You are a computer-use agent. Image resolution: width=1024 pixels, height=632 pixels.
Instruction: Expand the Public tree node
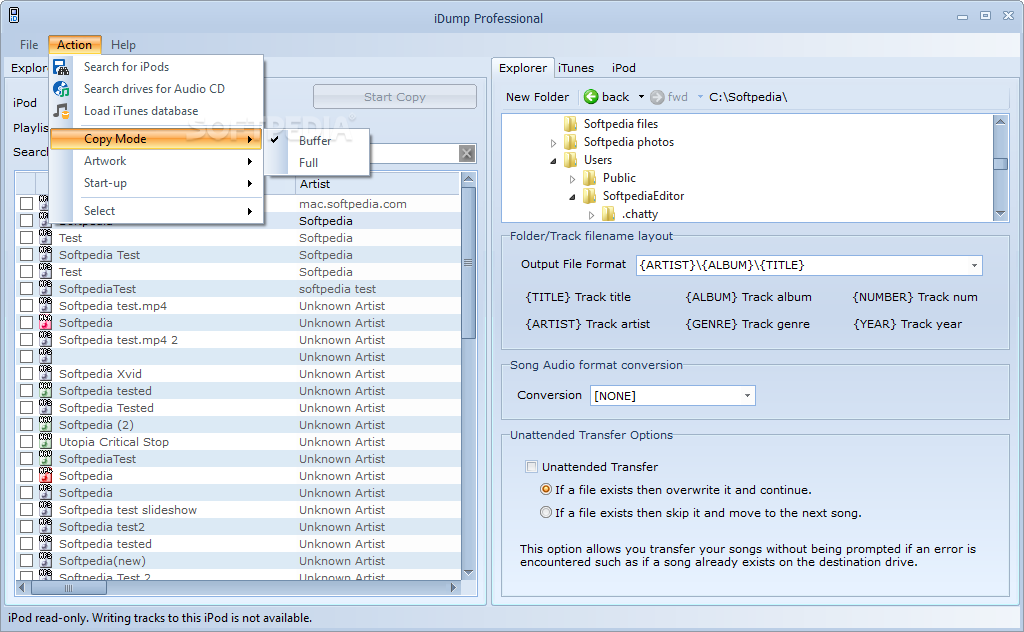pyautogui.click(x=572, y=178)
